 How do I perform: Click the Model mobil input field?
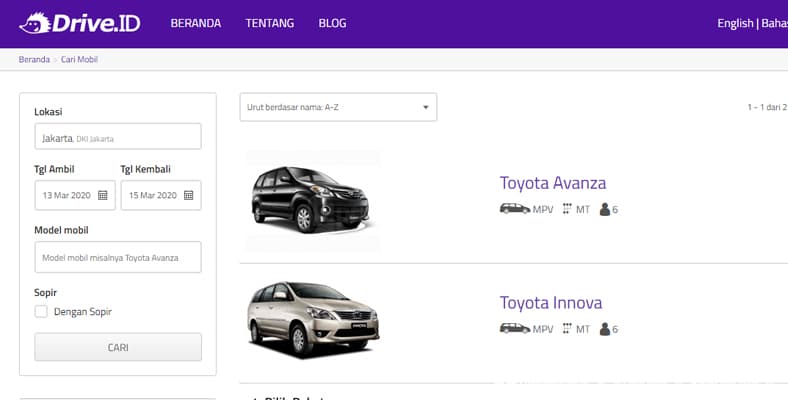[x=118, y=257]
